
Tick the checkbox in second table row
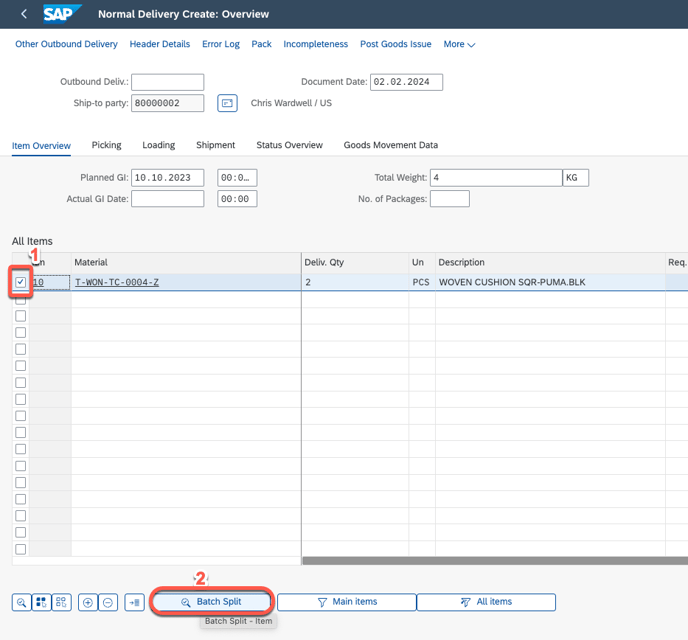(x=21, y=299)
